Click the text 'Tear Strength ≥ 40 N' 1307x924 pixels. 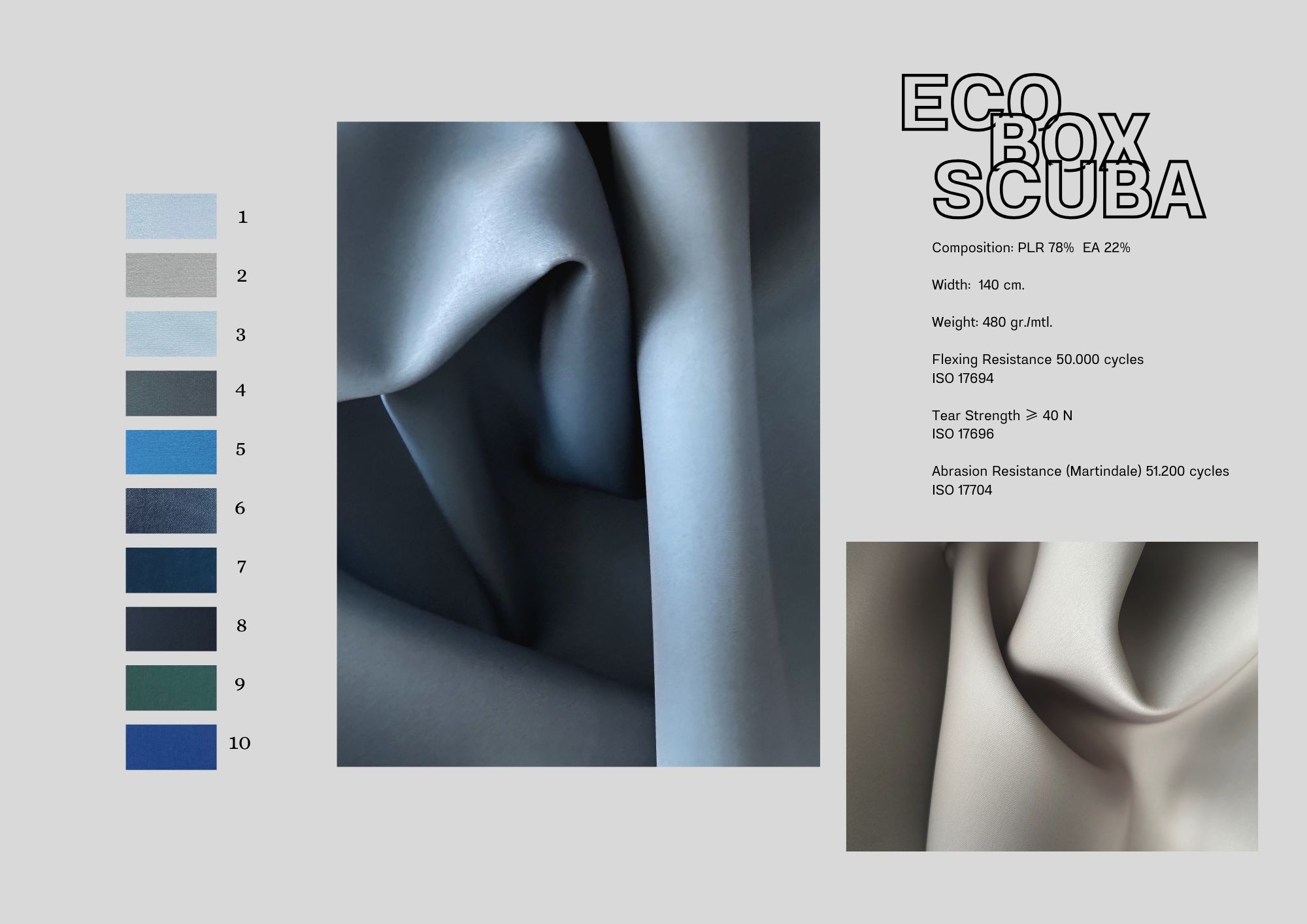[1002, 416]
